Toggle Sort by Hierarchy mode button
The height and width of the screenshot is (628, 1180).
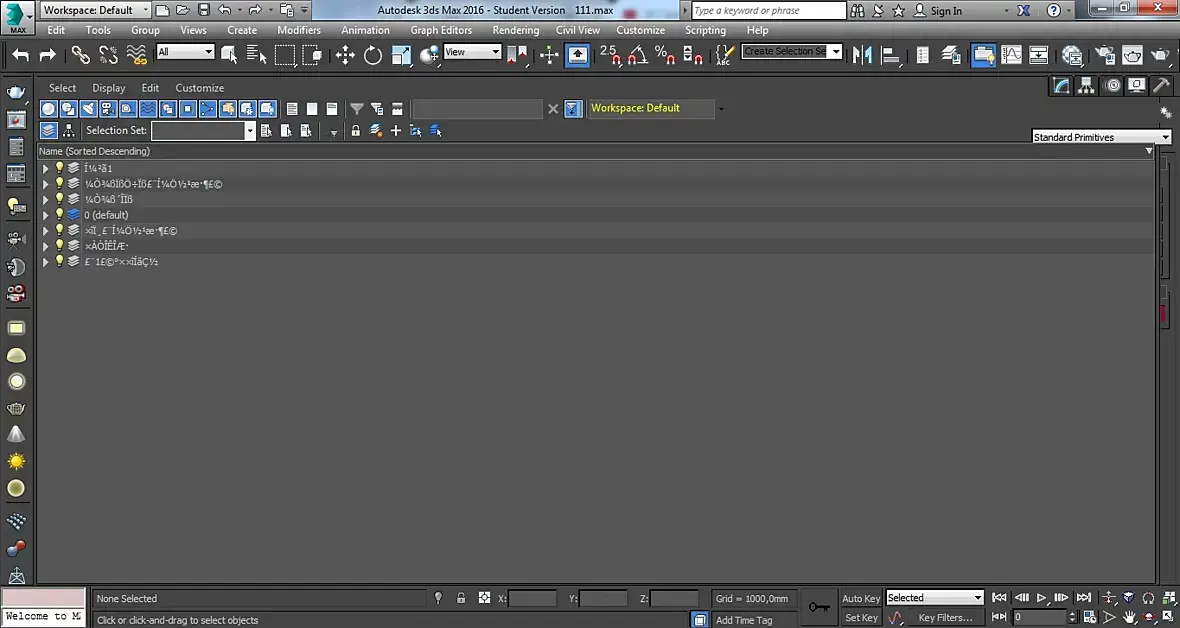click(68, 130)
